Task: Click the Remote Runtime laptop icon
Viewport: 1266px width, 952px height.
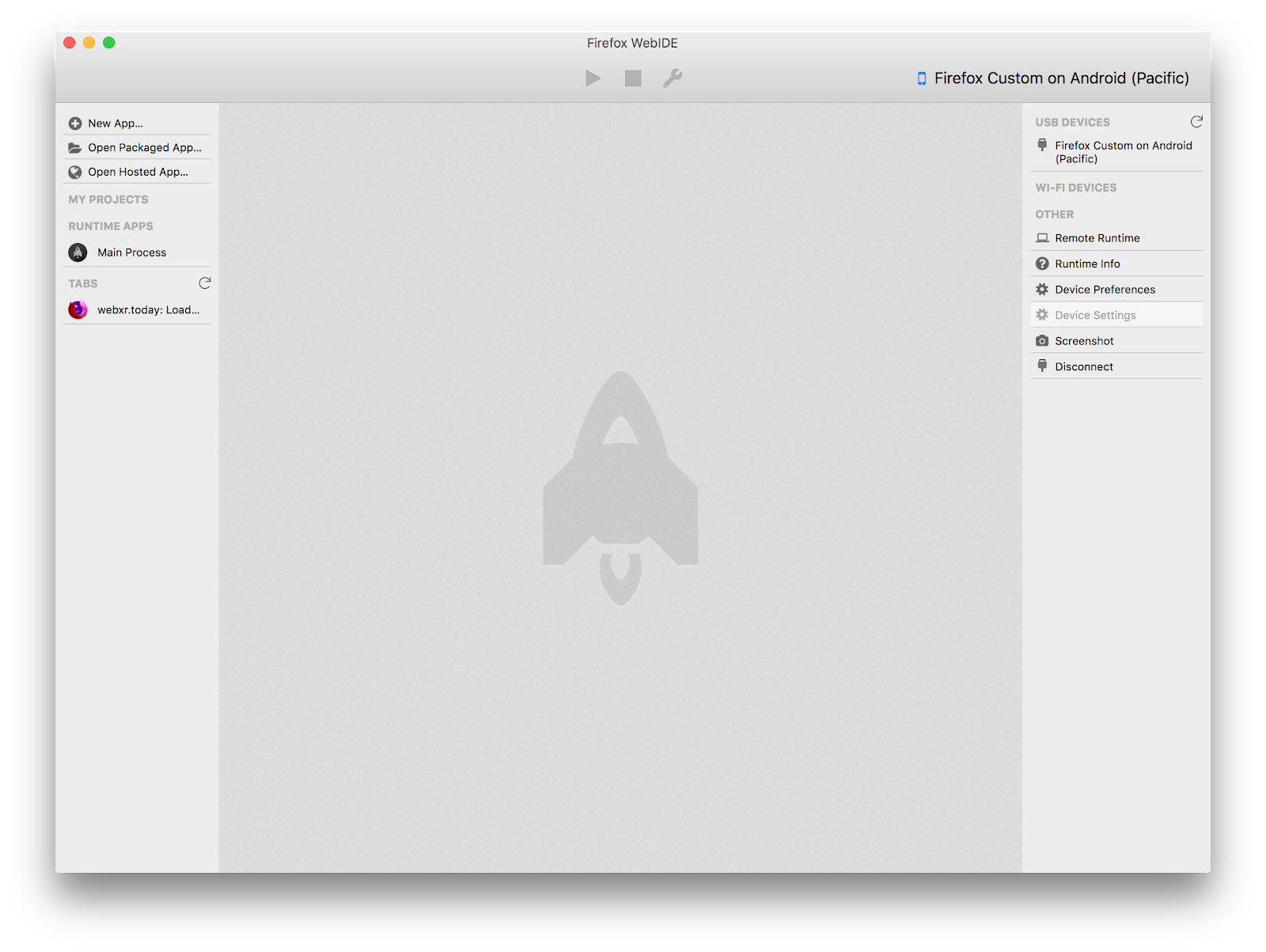Action: tap(1042, 238)
